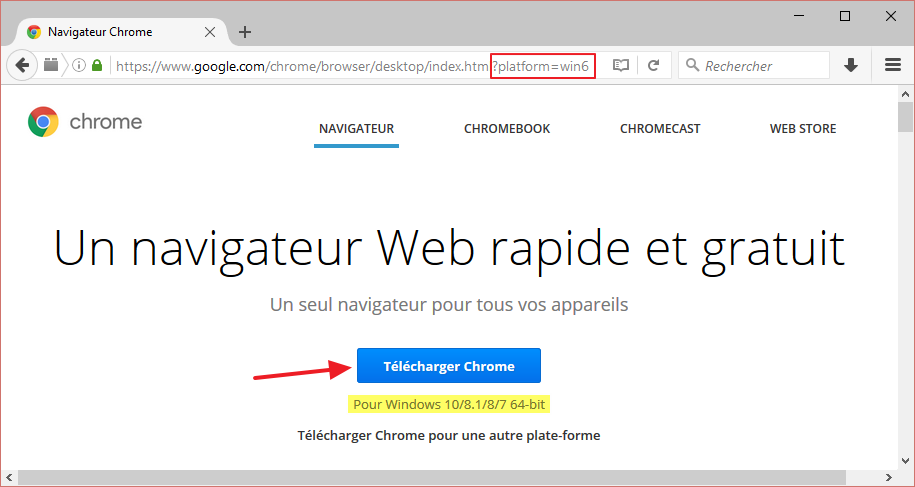Click 'Un seul navigateur pour tous vos appareils'
Viewport: 915px width, 487px height.
tap(449, 304)
